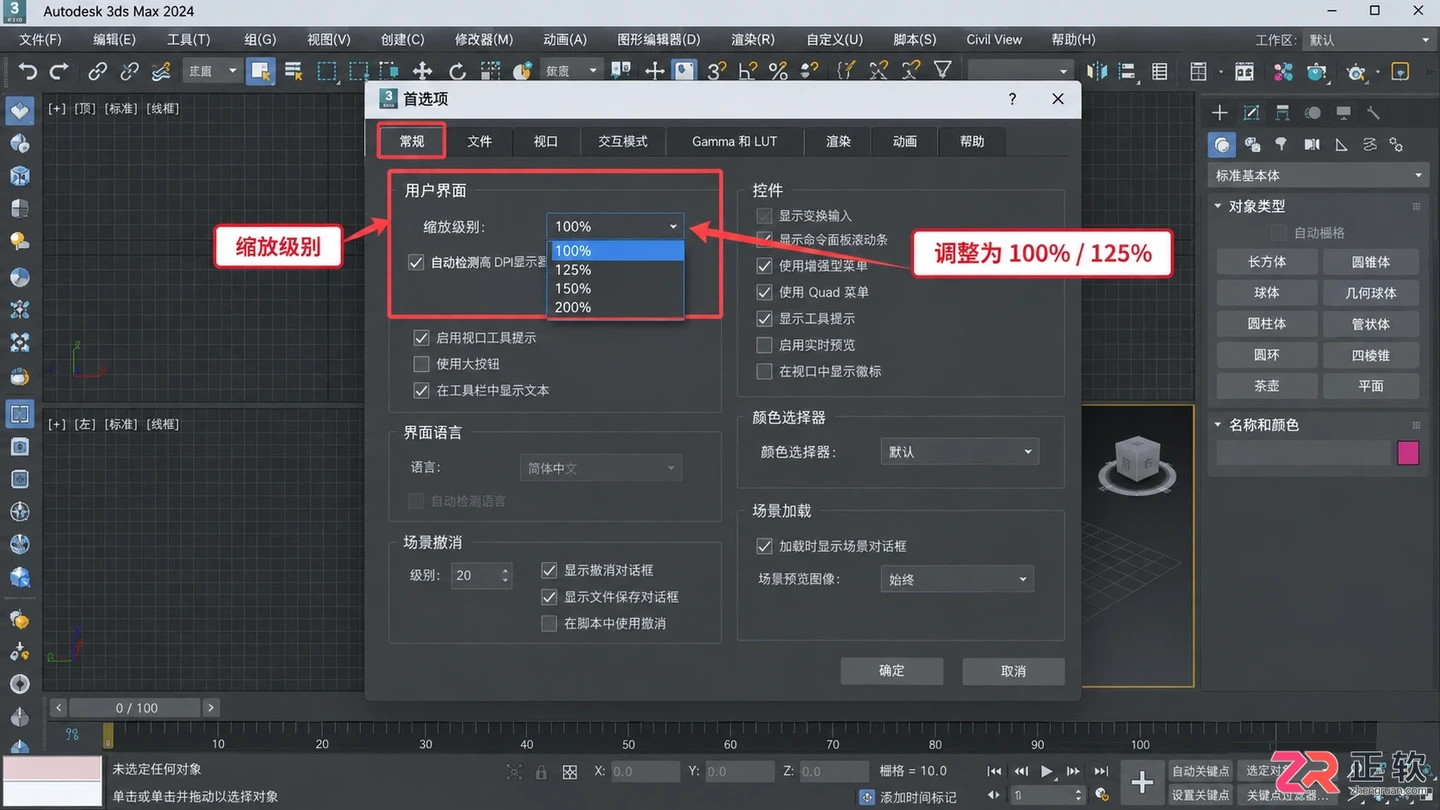Click the magenta object color swatch
This screenshot has height=810, width=1440.
(1408, 452)
